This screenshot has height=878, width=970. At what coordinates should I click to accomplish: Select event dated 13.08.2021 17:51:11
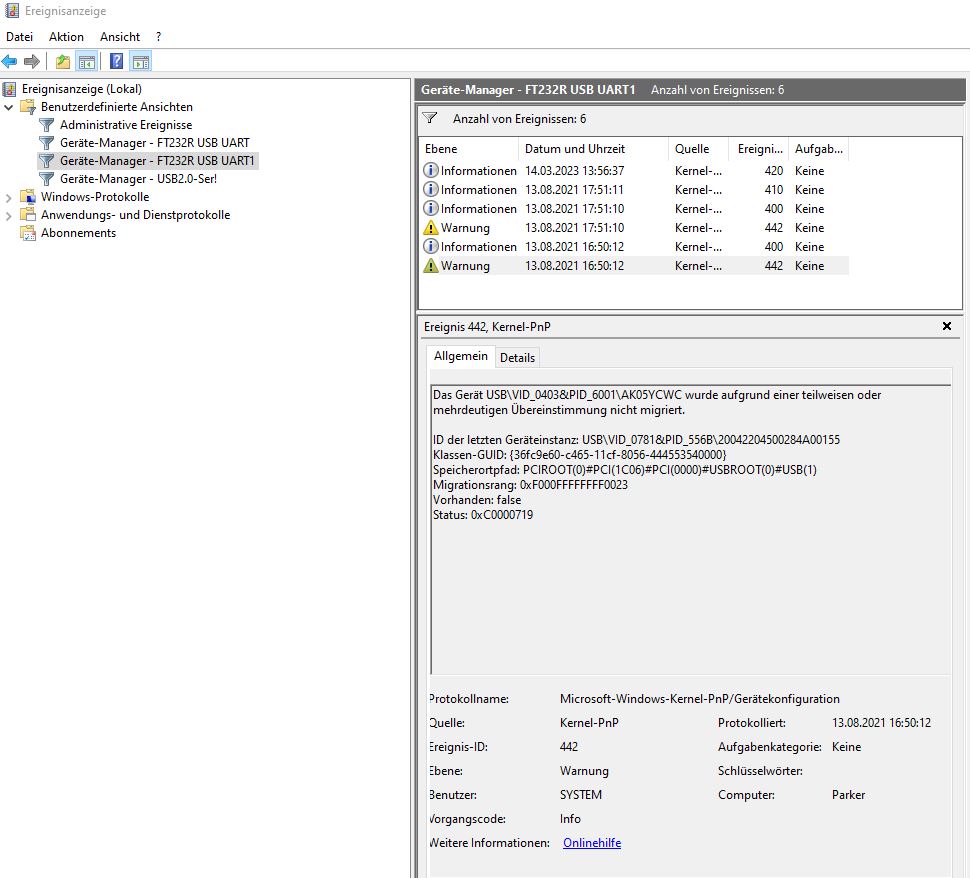point(635,189)
